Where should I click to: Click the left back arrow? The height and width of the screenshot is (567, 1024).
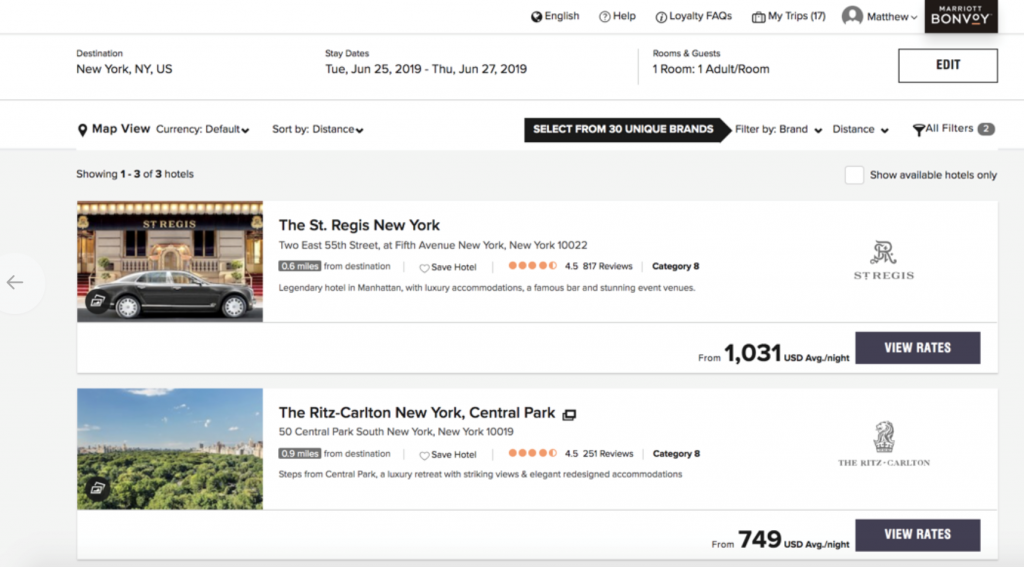click(x=15, y=282)
